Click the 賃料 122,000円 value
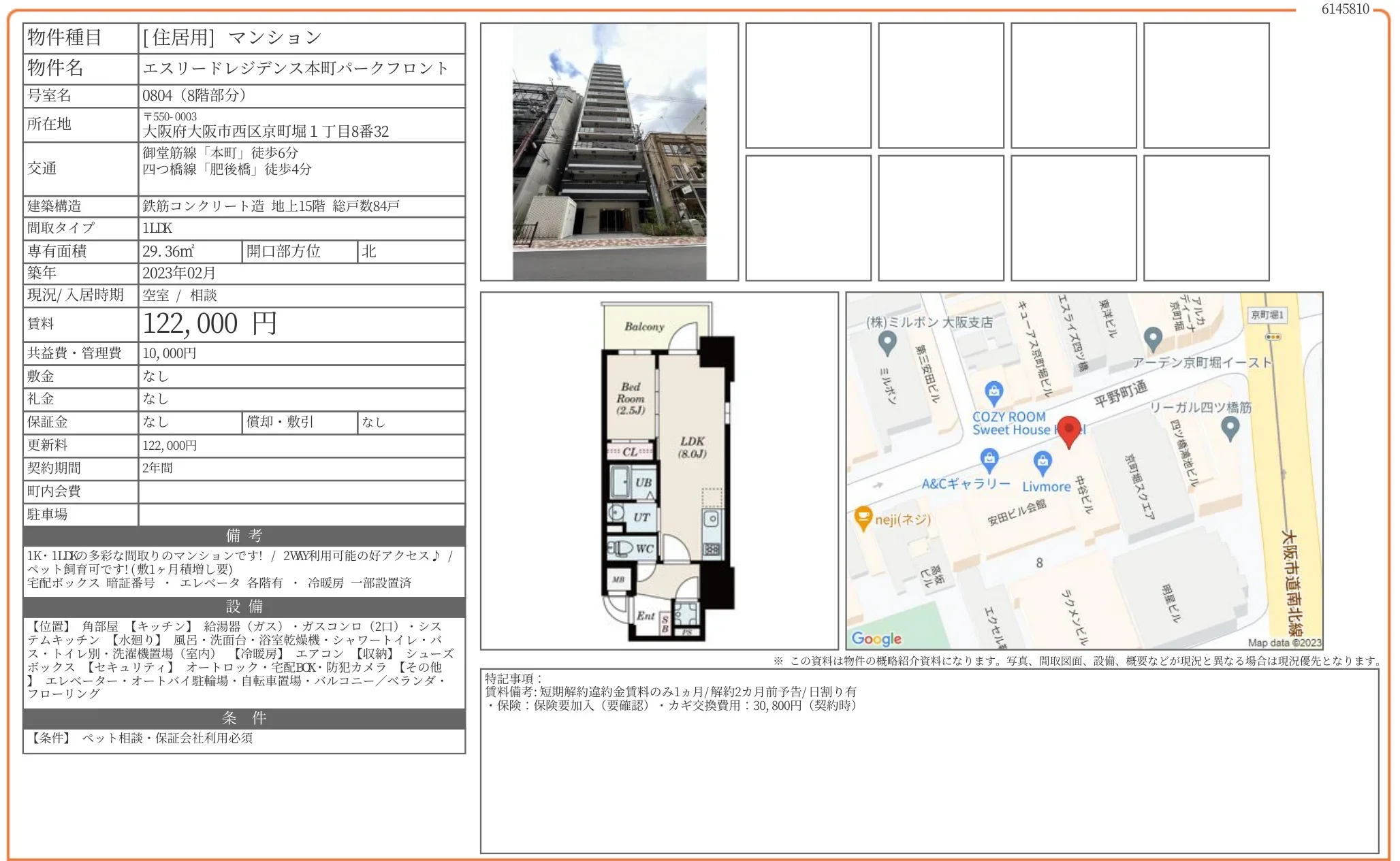Screen dimensions: 1400x861 click(x=210, y=325)
